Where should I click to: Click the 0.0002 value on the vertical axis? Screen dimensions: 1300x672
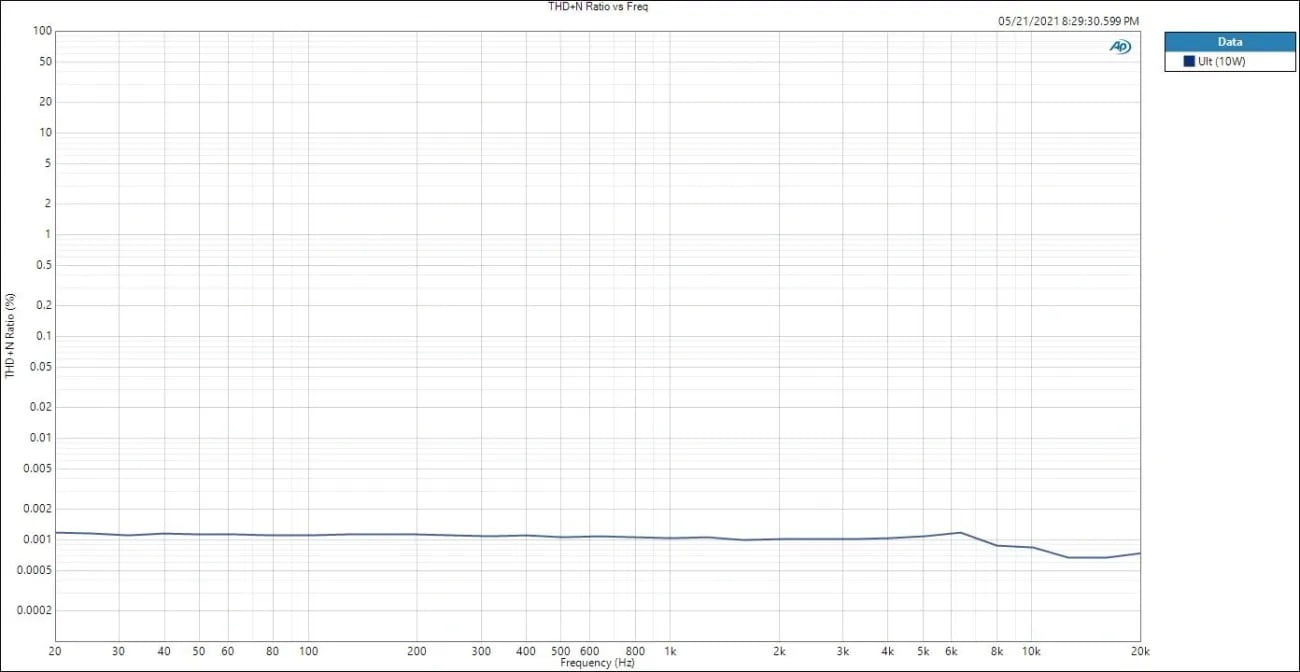pos(34,610)
